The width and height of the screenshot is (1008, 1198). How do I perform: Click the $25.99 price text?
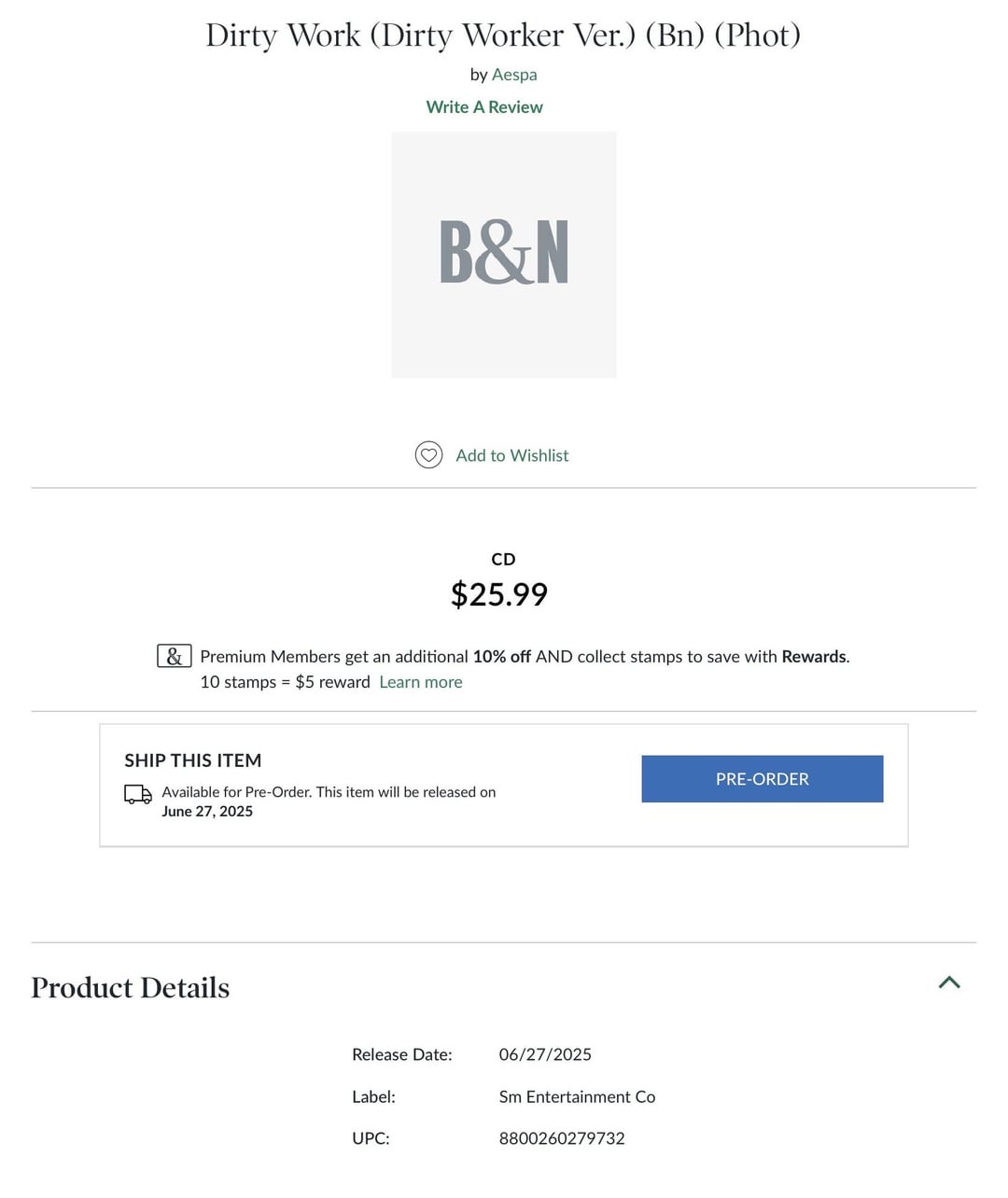click(499, 593)
